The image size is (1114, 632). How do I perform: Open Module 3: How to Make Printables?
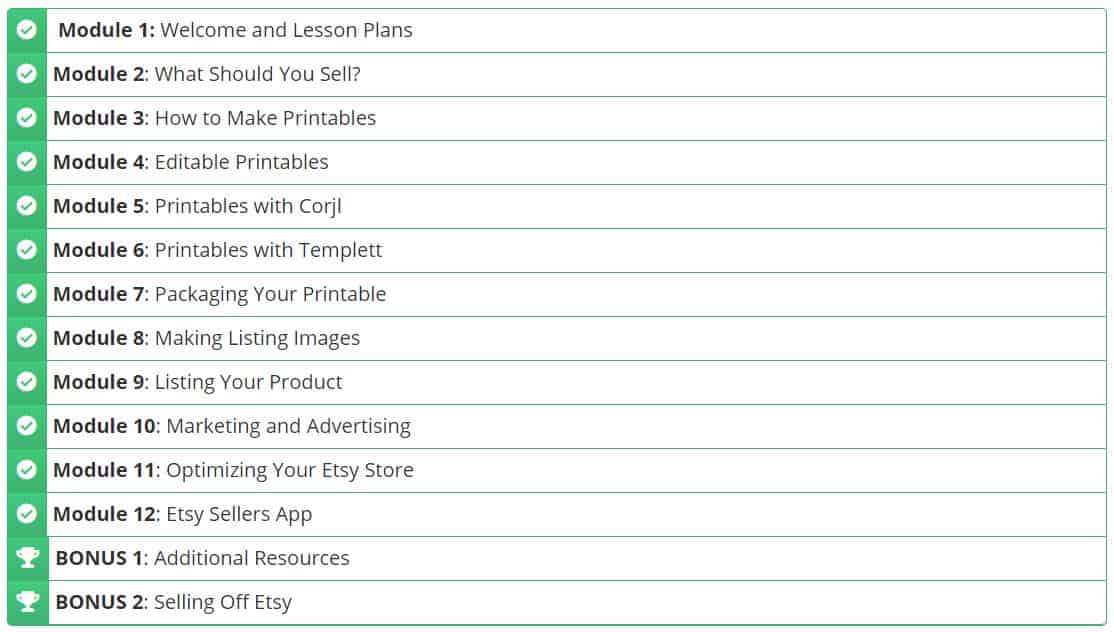pyautogui.click(x=576, y=119)
